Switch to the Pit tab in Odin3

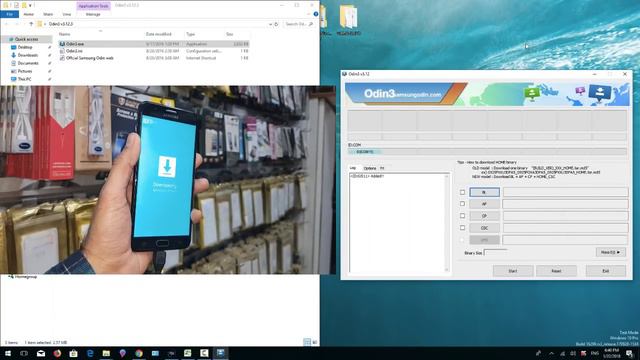coord(382,168)
